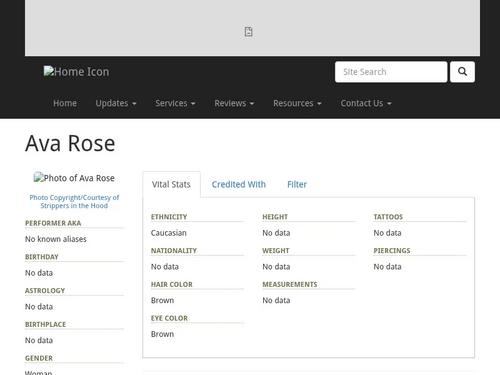Expand the Services dropdown menu
Screen dimensions: 500x375
[175, 103]
